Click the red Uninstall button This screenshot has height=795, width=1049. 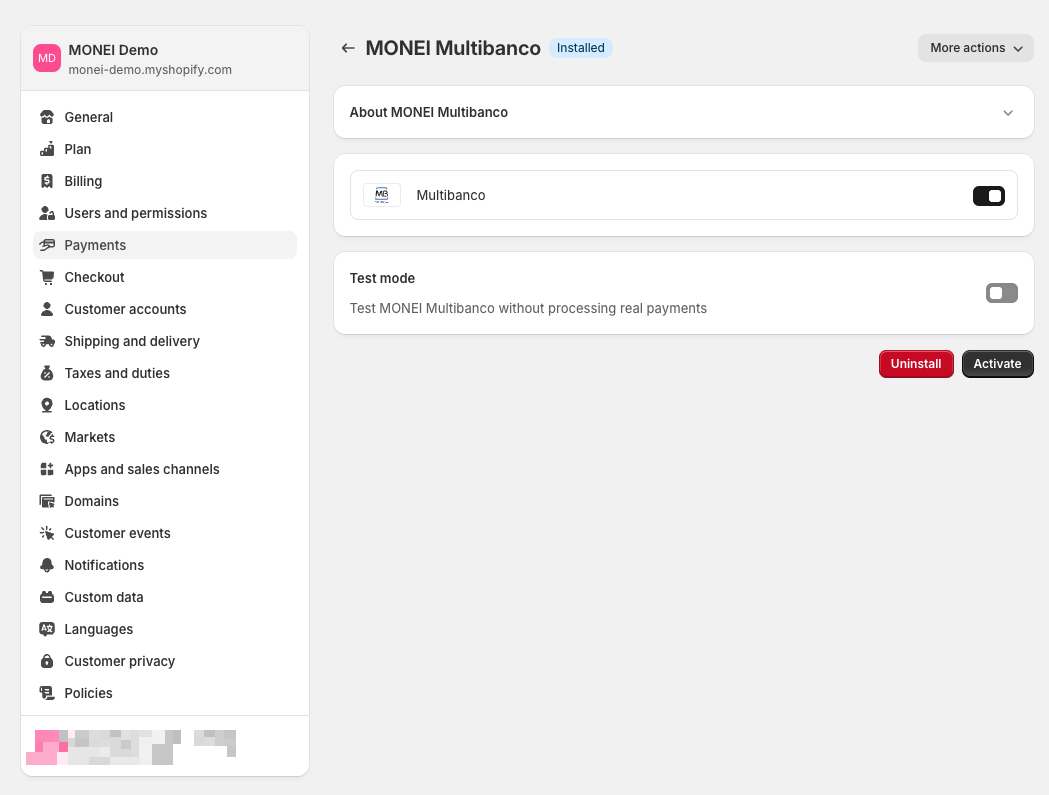coord(916,364)
